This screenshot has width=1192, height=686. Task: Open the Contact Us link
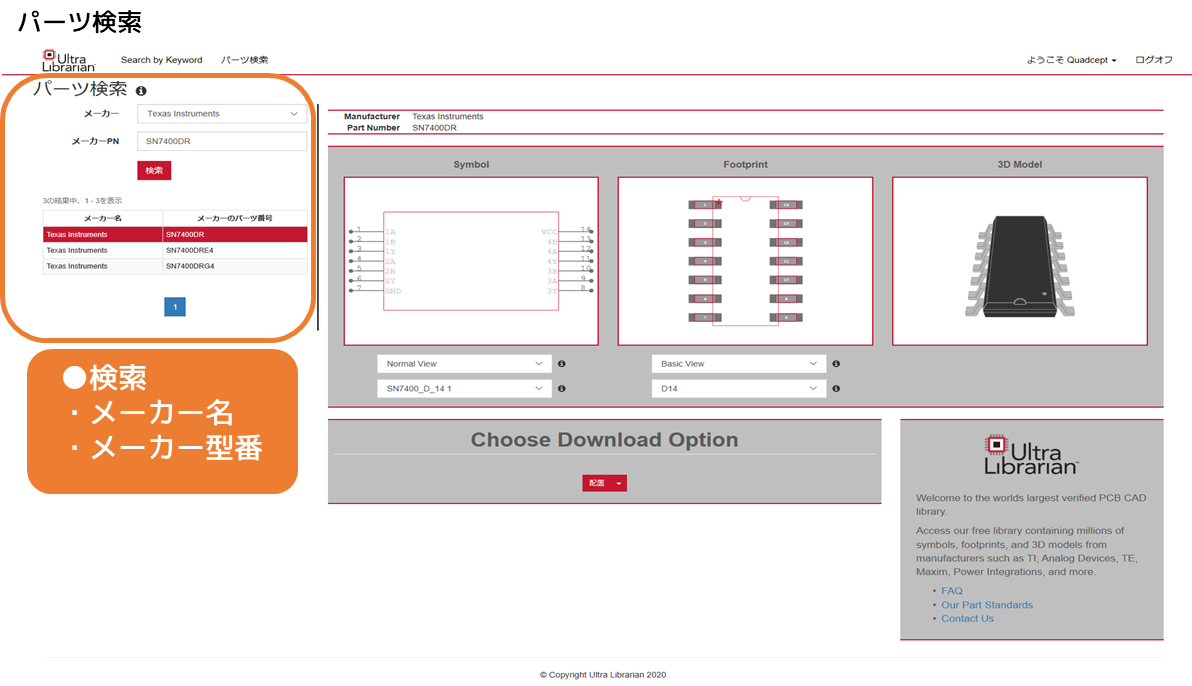pyautogui.click(x=967, y=618)
